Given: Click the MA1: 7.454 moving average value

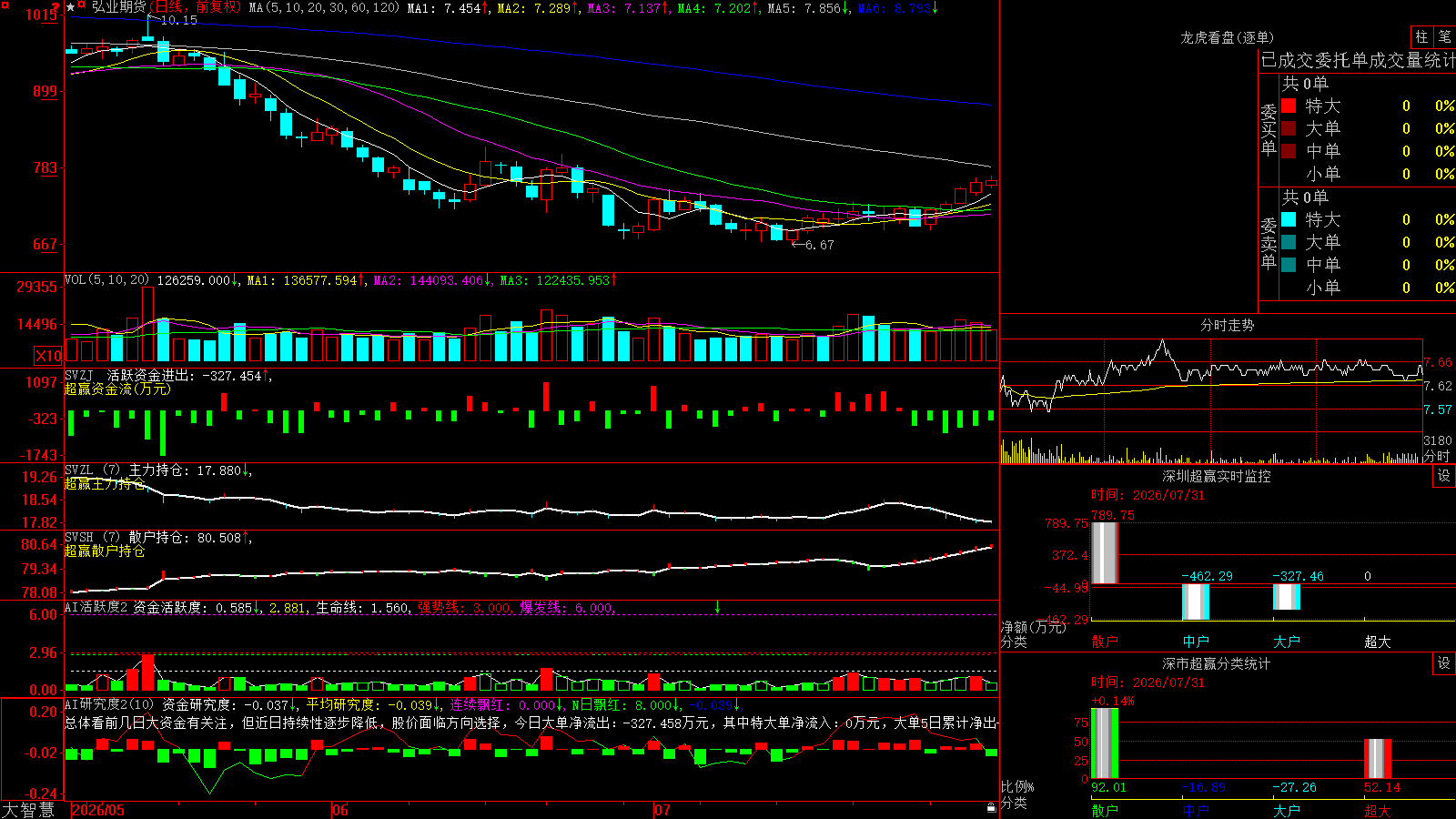Looking at the screenshot, I should pos(447,7).
